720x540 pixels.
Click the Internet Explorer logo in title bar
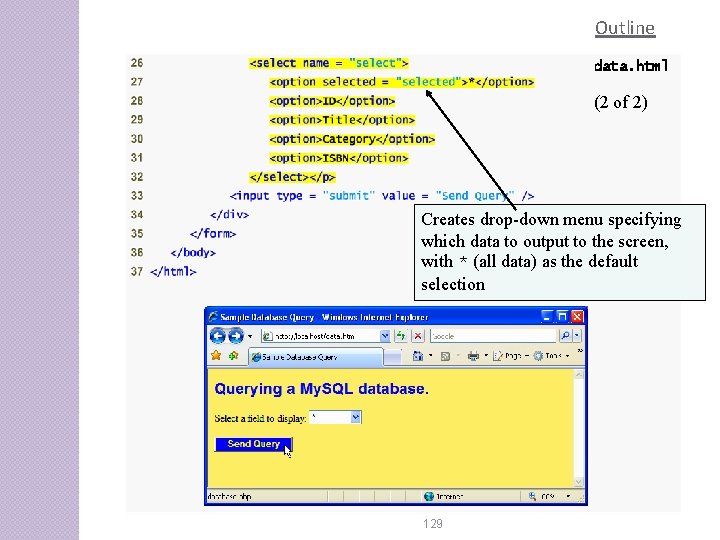[213, 316]
